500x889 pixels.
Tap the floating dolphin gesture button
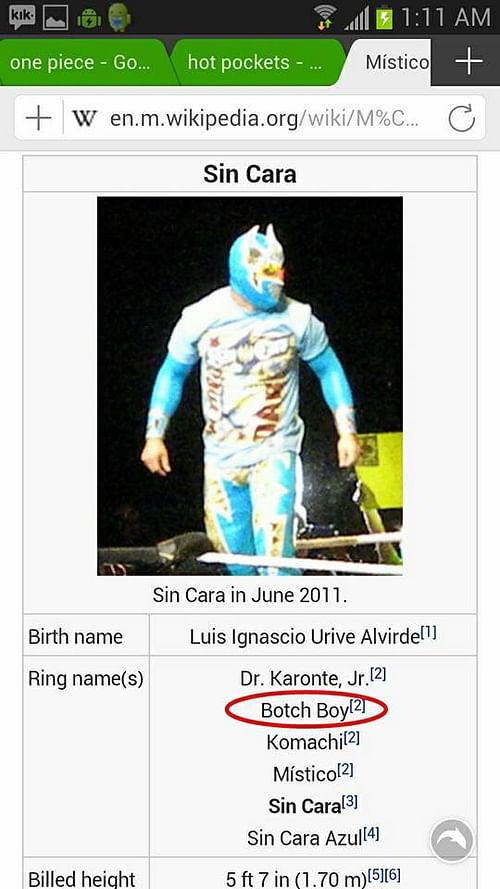coord(452,840)
